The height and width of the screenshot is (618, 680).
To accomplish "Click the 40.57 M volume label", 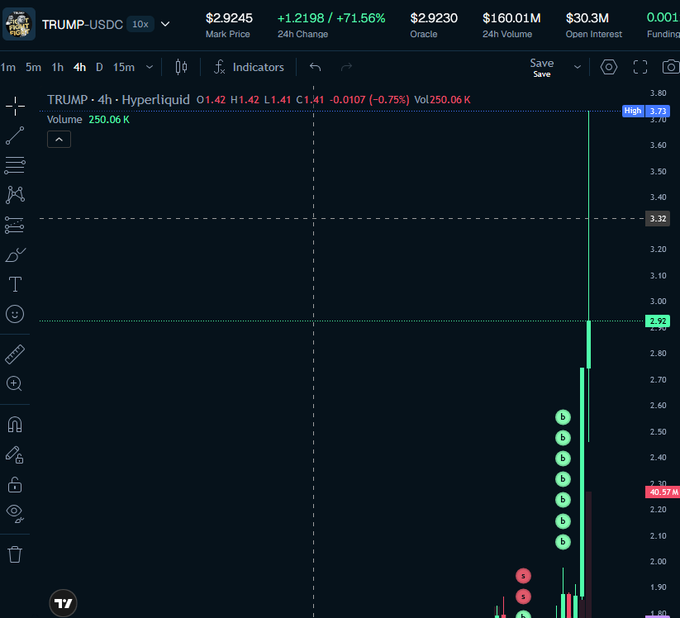I will pyautogui.click(x=663, y=492).
